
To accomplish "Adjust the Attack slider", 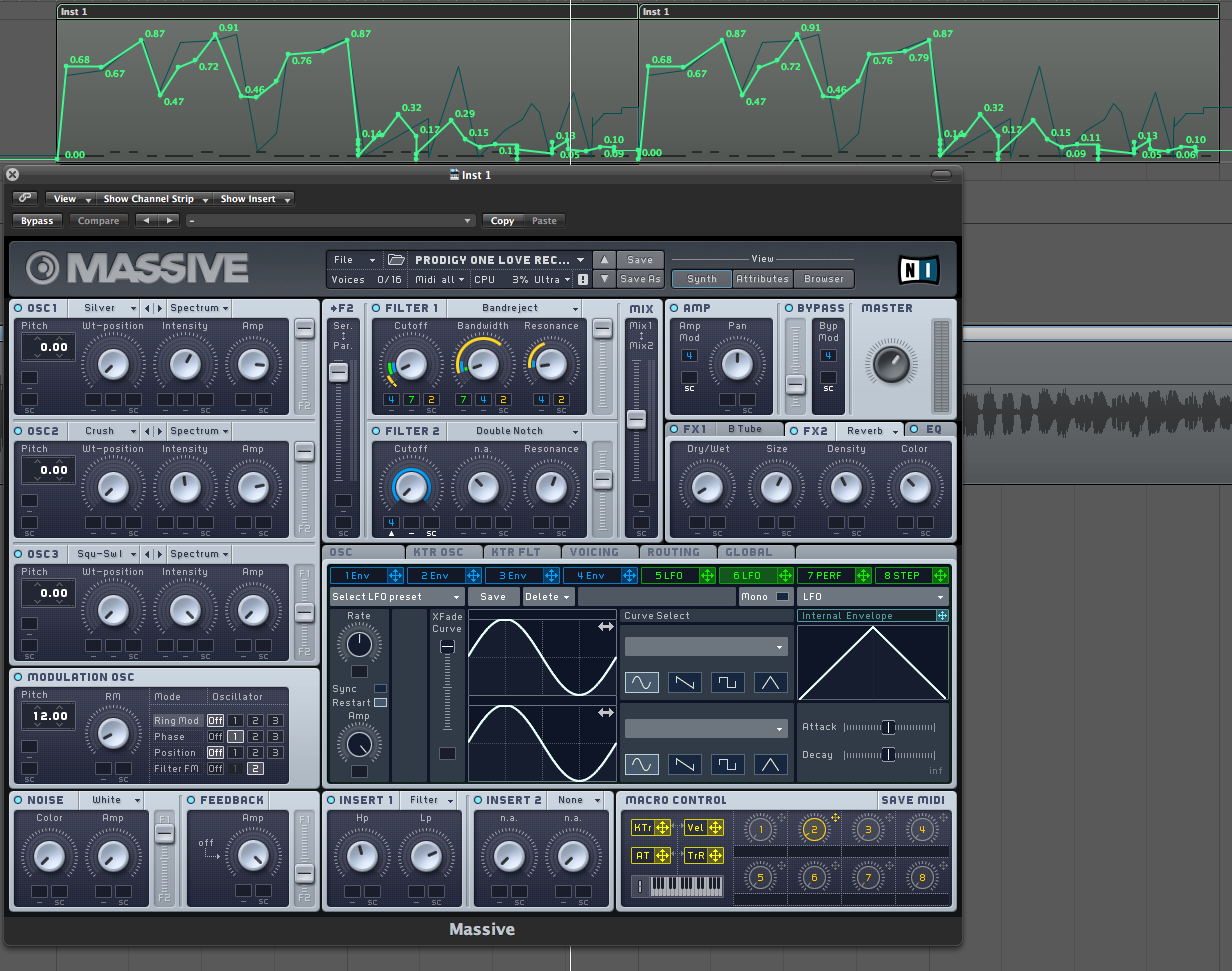I will pyautogui.click(x=888, y=727).
